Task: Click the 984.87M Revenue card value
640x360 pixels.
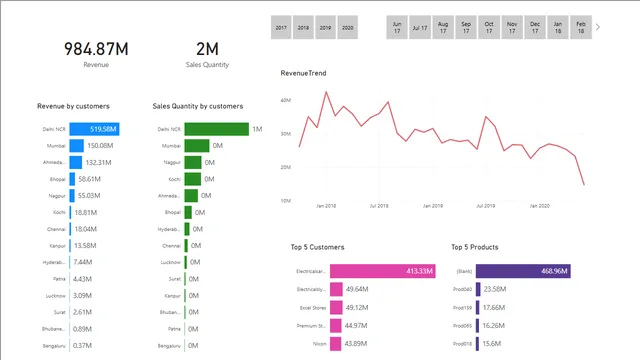Action: (96, 49)
